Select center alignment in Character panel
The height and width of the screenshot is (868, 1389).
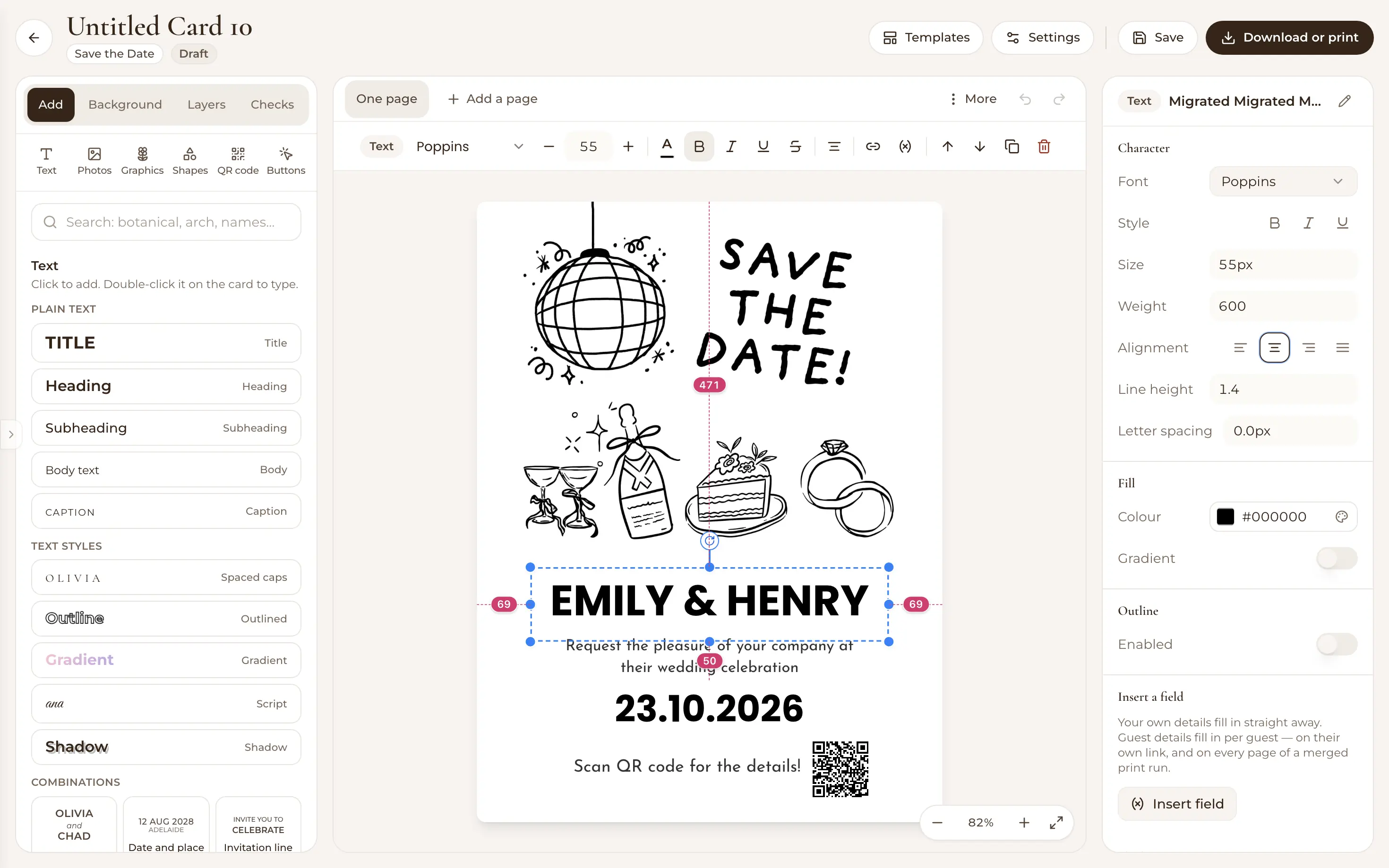pyautogui.click(x=1274, y=348)
